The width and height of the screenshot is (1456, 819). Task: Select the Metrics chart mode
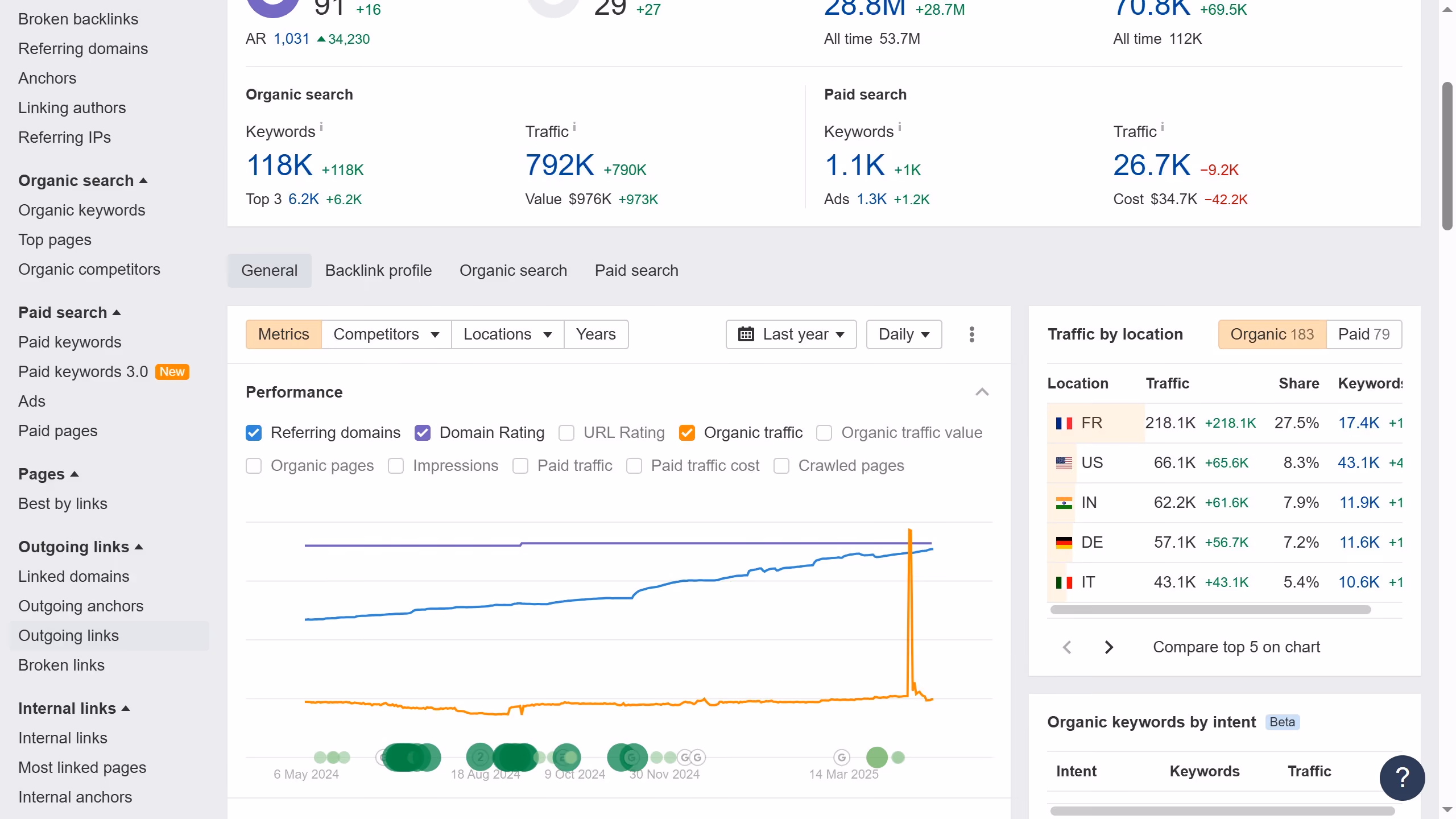coord(284,334)
